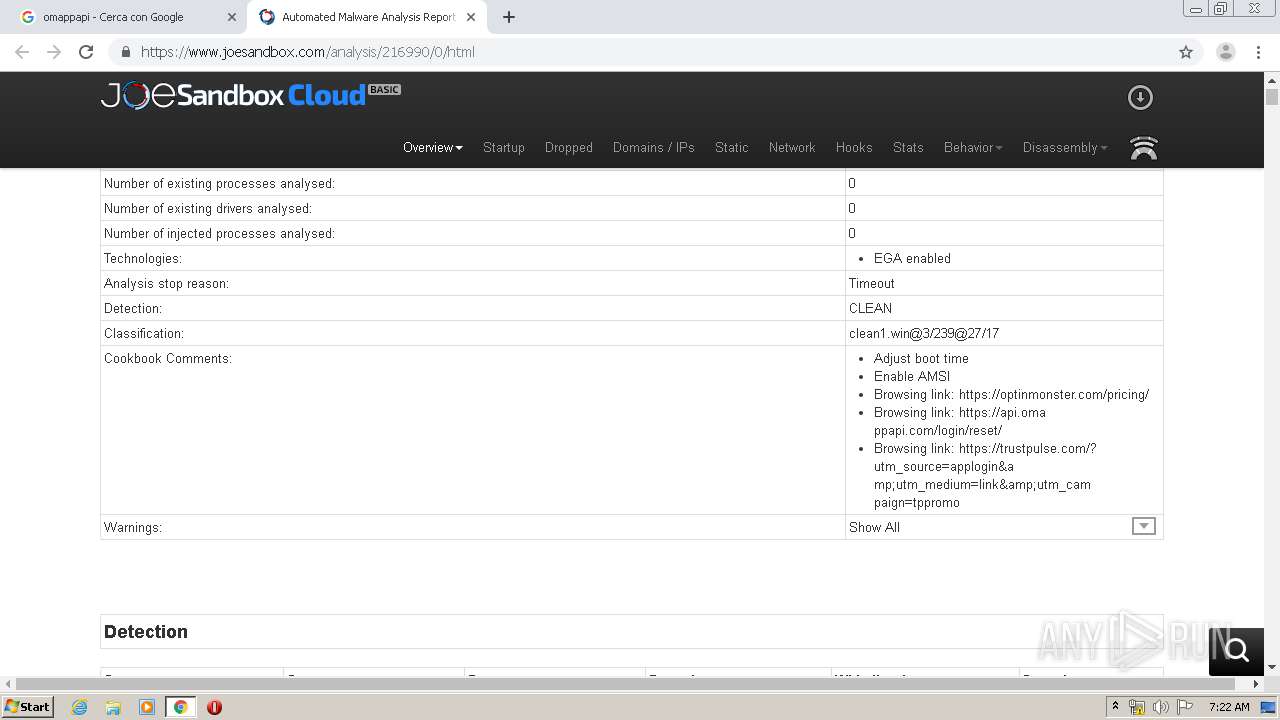Click the vertical scrollbar down arrow

pyautogui.click(x=1272, y=667)
